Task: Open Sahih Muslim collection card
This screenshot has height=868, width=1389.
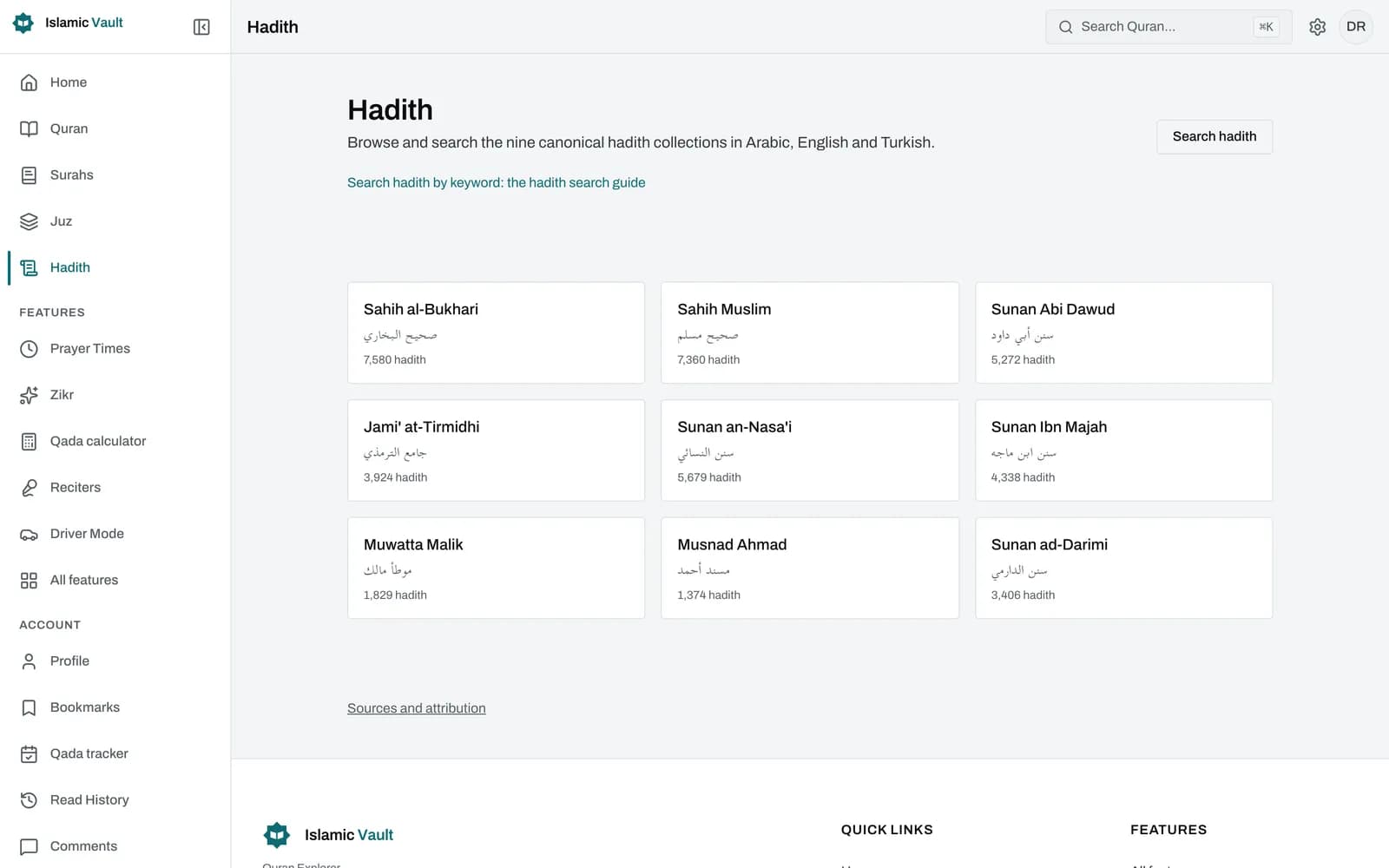Action: tap(810, 332)
